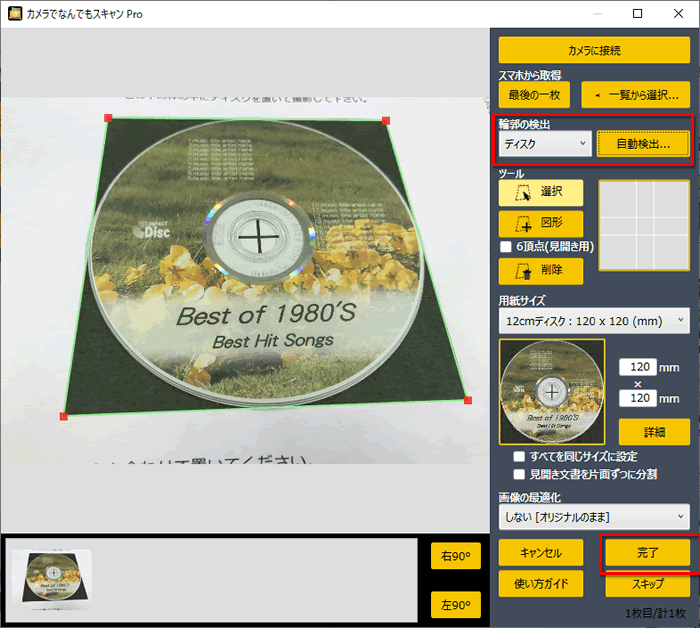The width and height of the screenshot is (700, 628).
Task: Open the 使い方ガイド
Action: pyautogui.click(x=541, y=583)
